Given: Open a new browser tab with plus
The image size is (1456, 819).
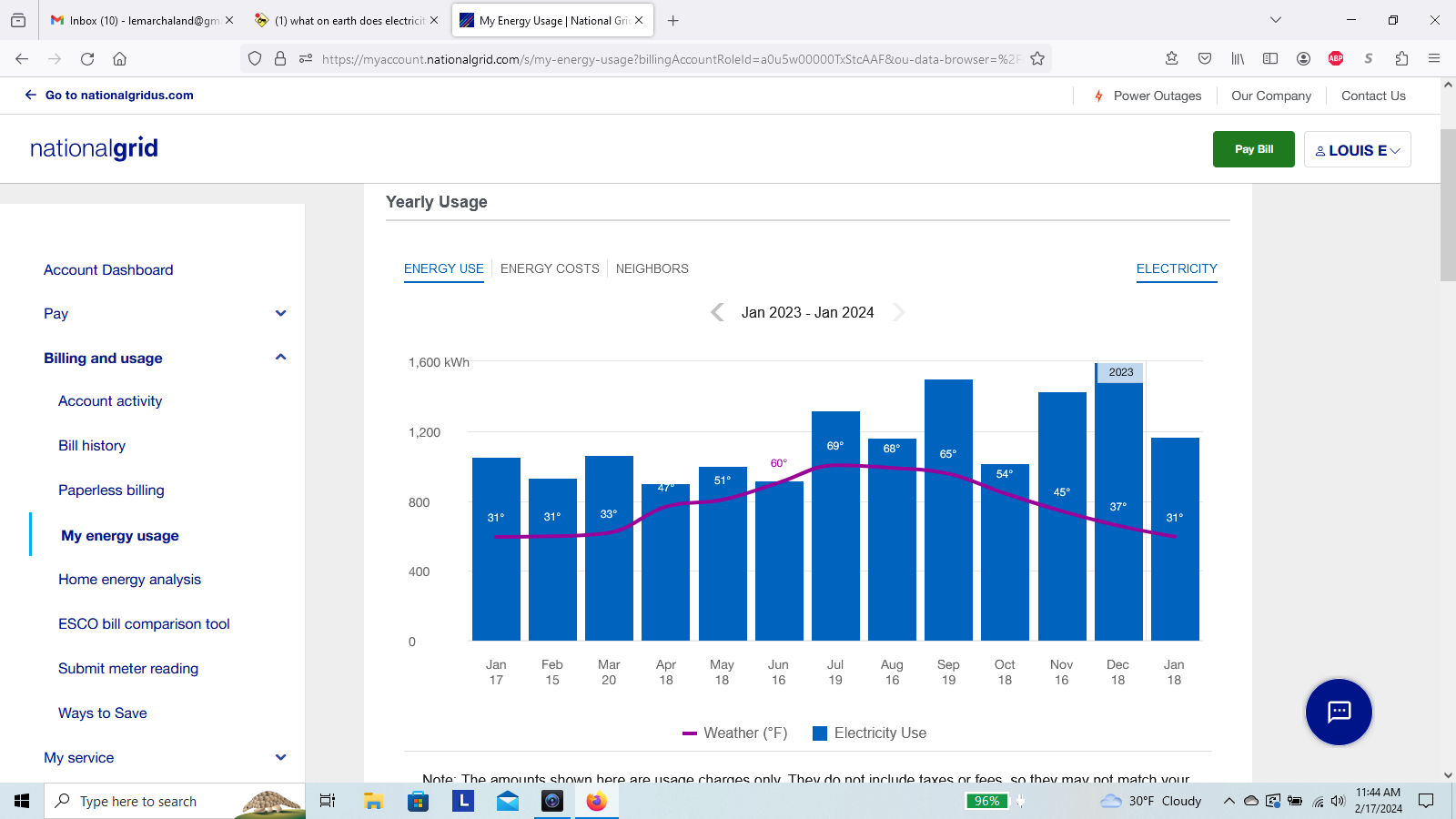Looking at the screenshot, I should click(673, 20).
